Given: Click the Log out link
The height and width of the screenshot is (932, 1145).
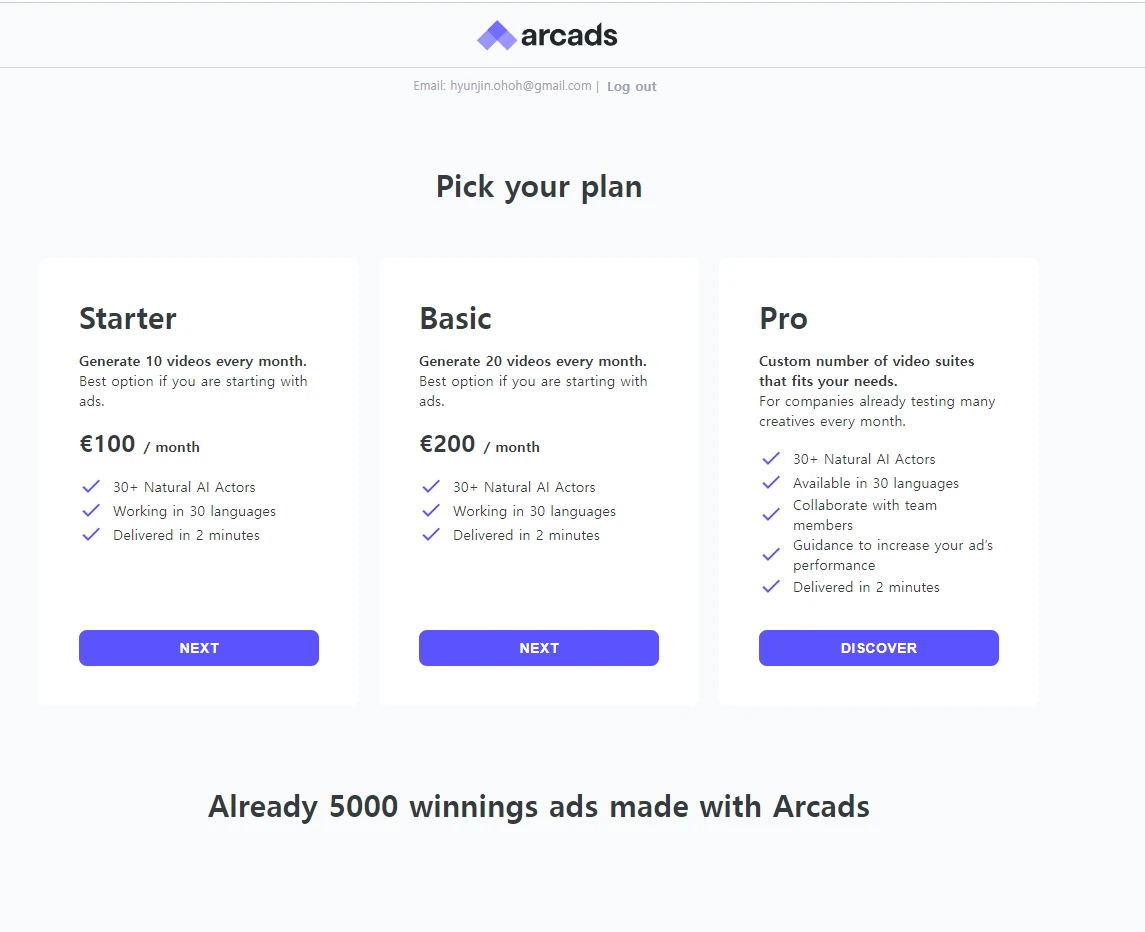Looking at the screenshot, I should tap(632, 87).
